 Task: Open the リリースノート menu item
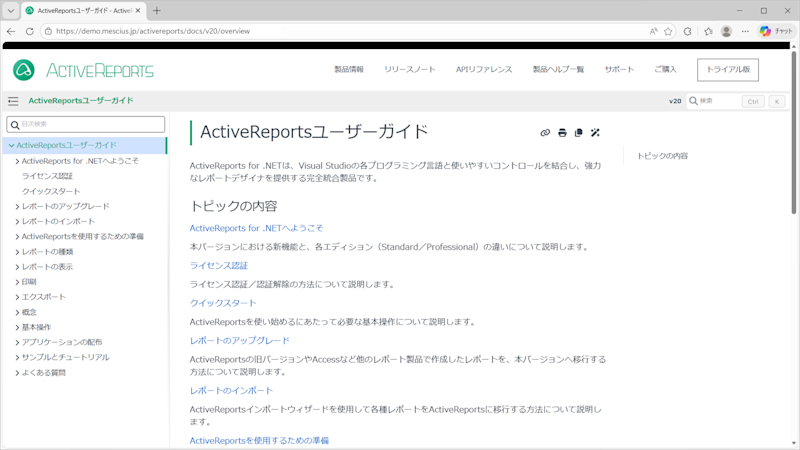[x=410, y=69]
